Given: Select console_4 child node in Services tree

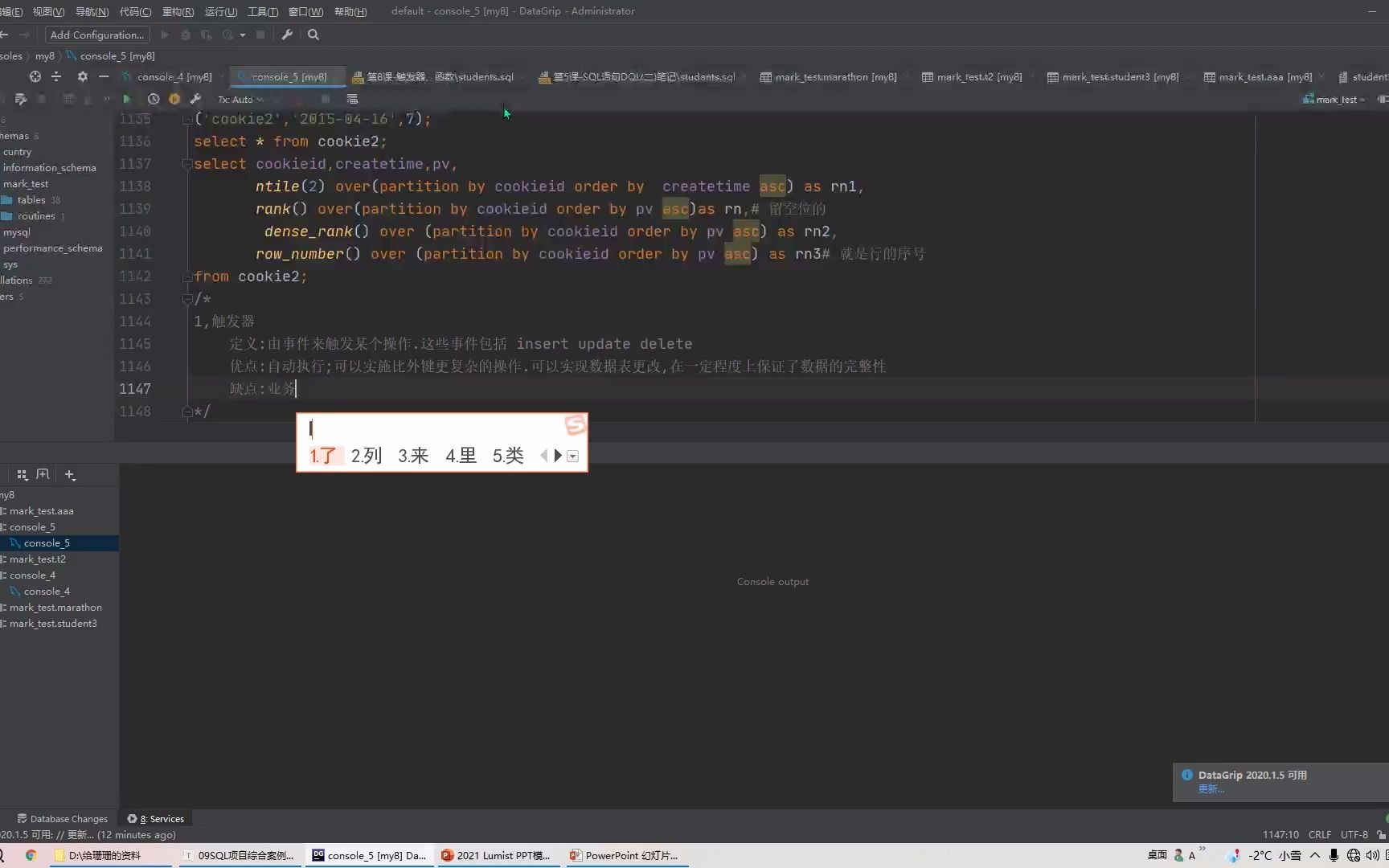Looking at the screenshot, I should (x=47, y=592).
